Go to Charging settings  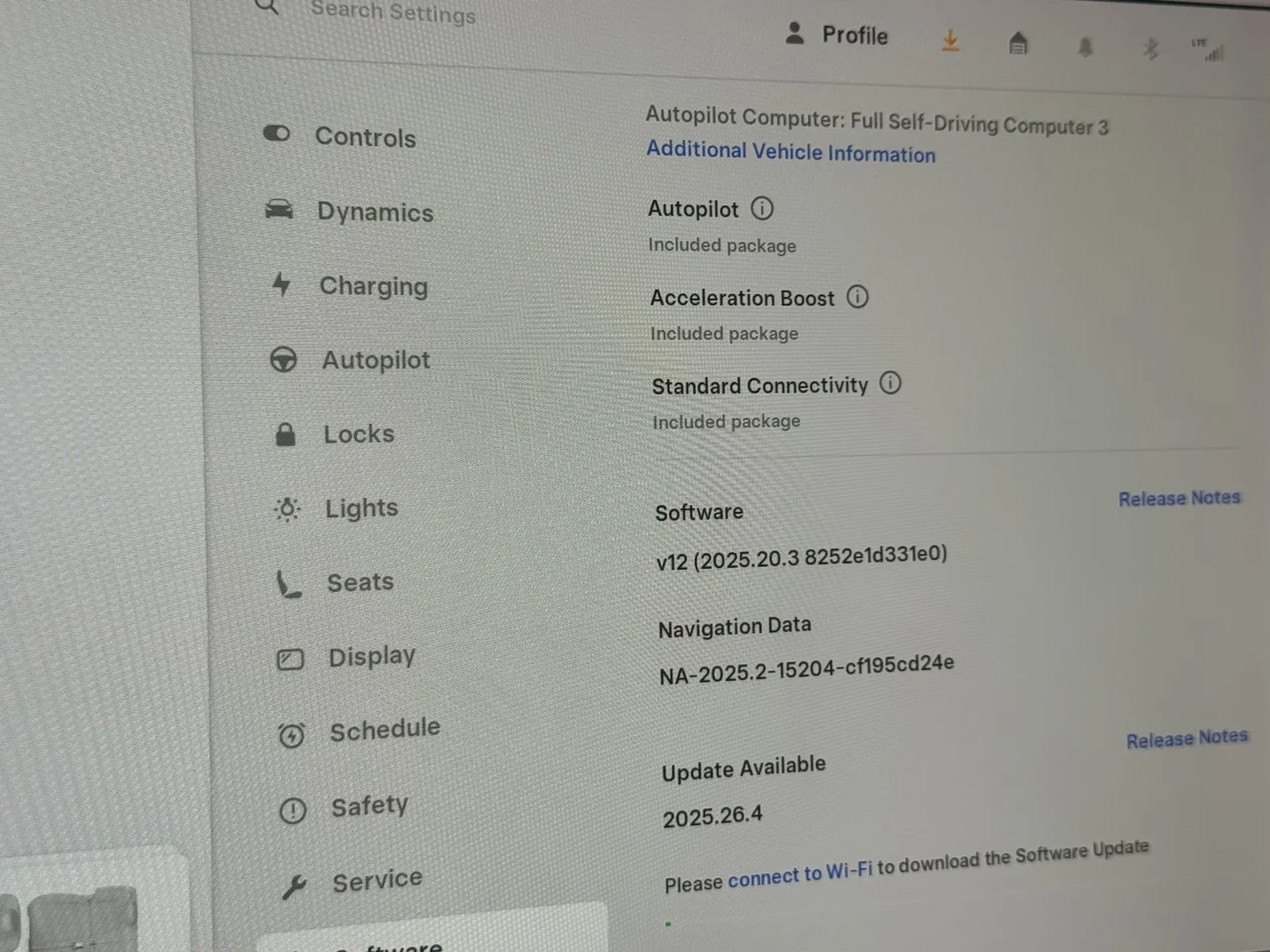click(374, 286)
